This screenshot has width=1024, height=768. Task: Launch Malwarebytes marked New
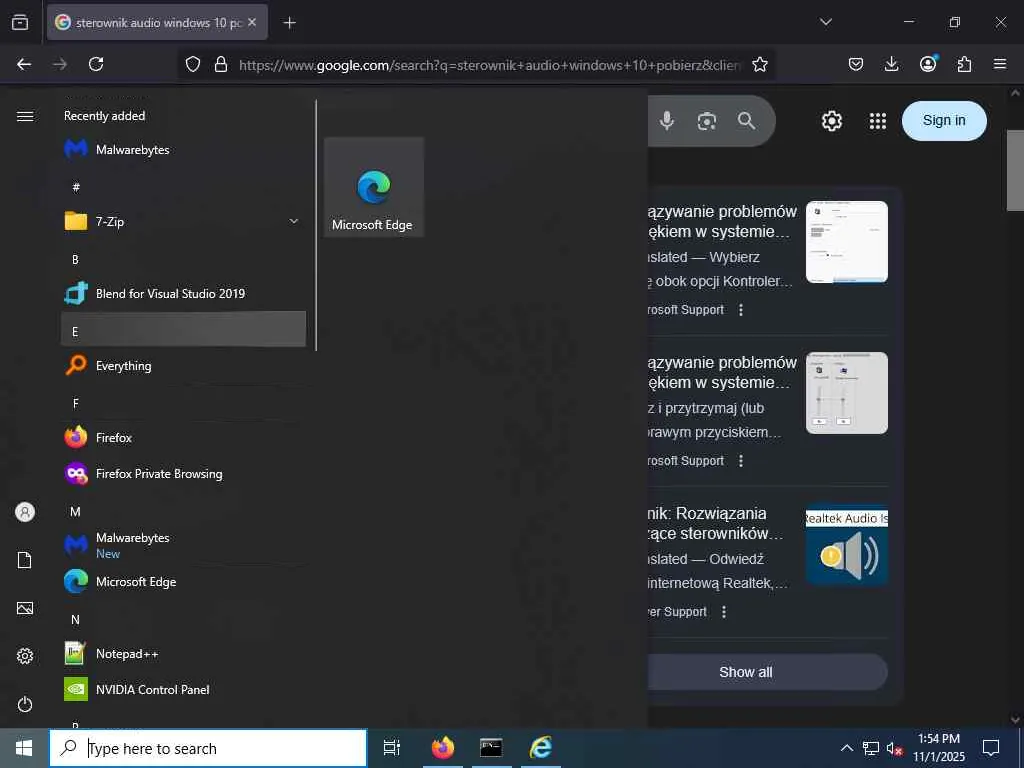click(x=183, y=545)
